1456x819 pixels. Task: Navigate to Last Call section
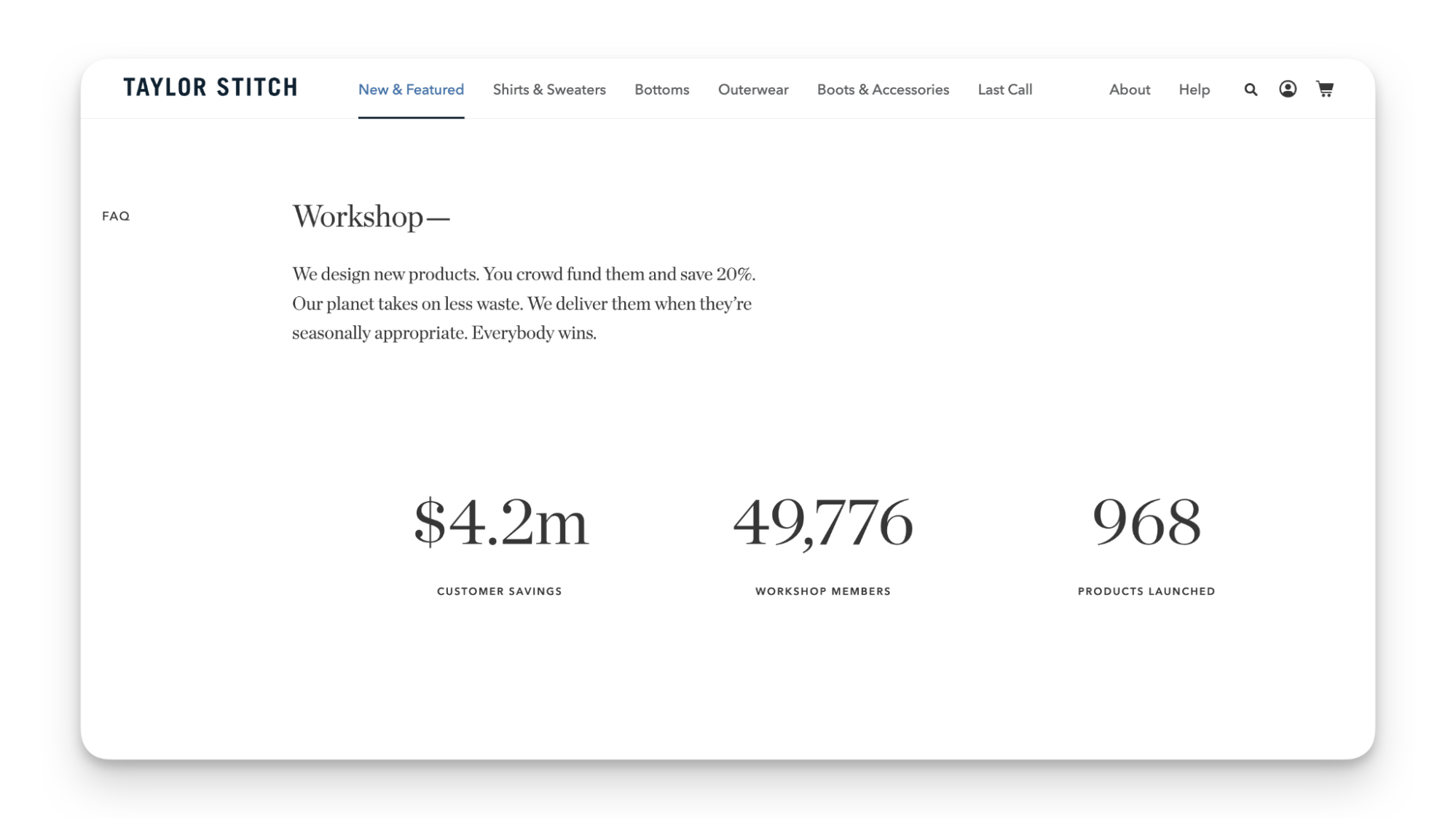click(1005, 89)
